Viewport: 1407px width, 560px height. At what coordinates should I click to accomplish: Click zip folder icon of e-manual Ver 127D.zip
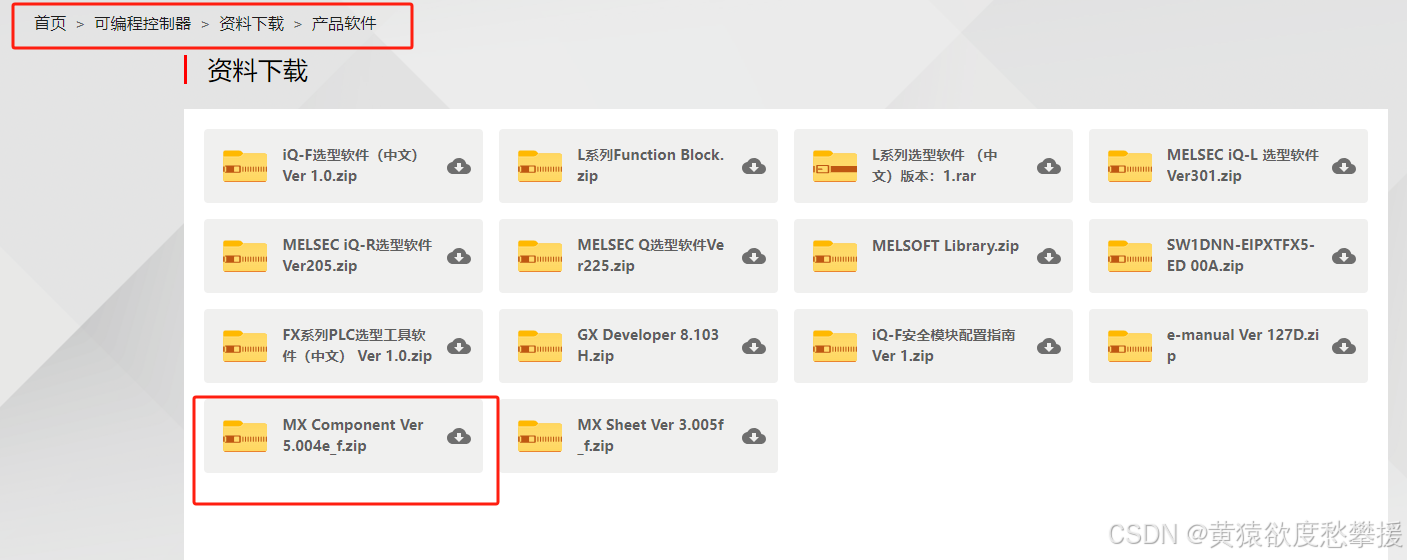(x=1130, y=346)
